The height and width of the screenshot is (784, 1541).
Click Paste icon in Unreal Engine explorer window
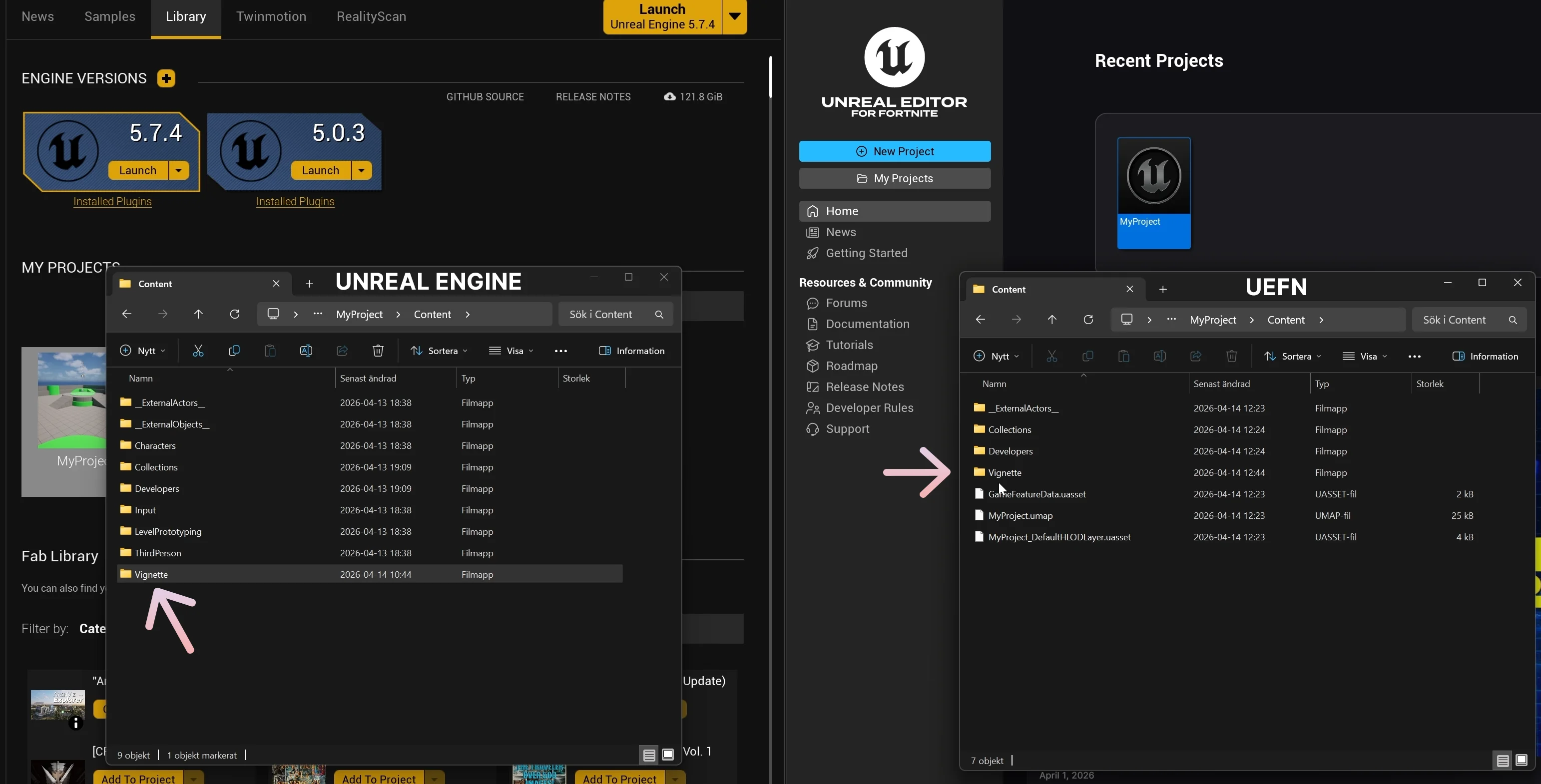pyautogui.click(x=270, y=351)
